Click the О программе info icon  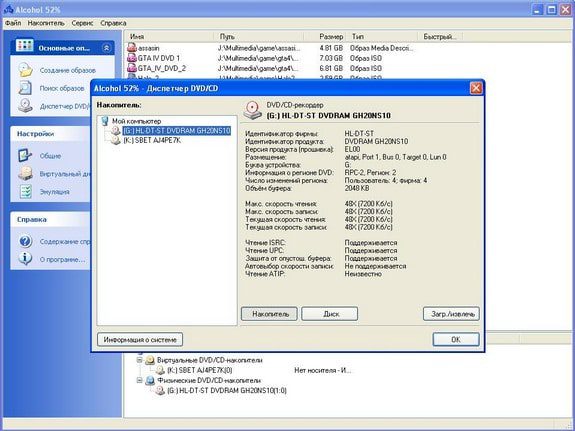coord(25,259)
